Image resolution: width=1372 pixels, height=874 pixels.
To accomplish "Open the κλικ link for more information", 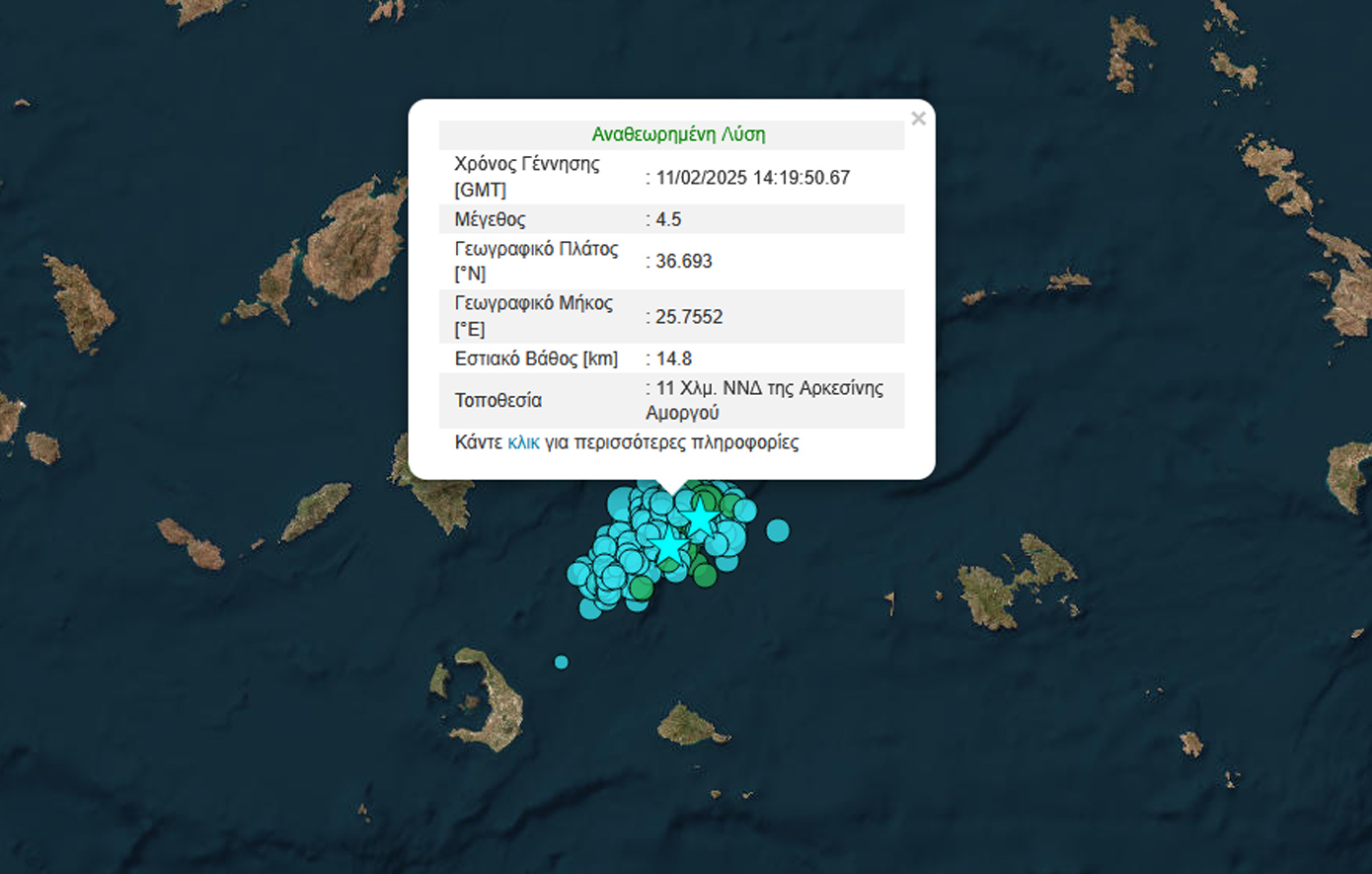I will coord(523,442).
